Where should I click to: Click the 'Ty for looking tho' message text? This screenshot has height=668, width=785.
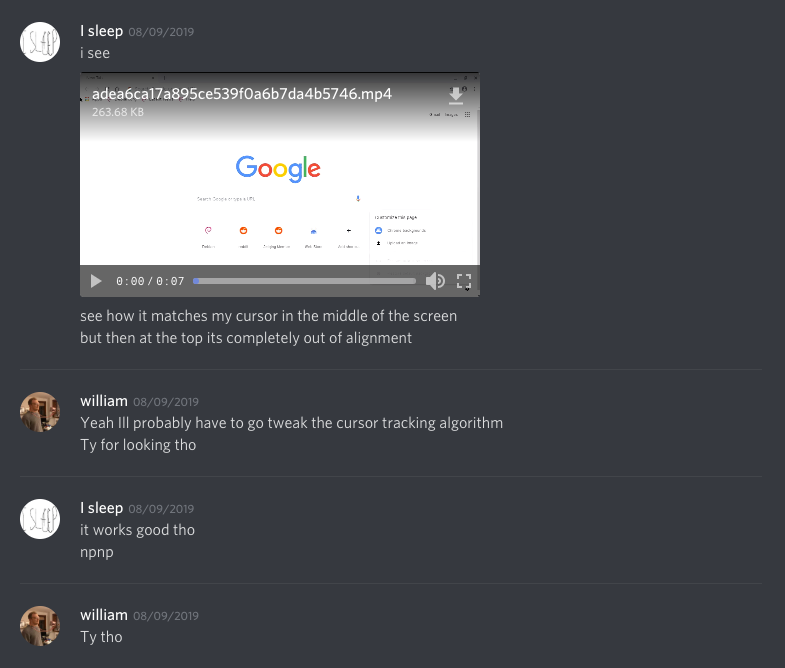(x=138, y=445)
